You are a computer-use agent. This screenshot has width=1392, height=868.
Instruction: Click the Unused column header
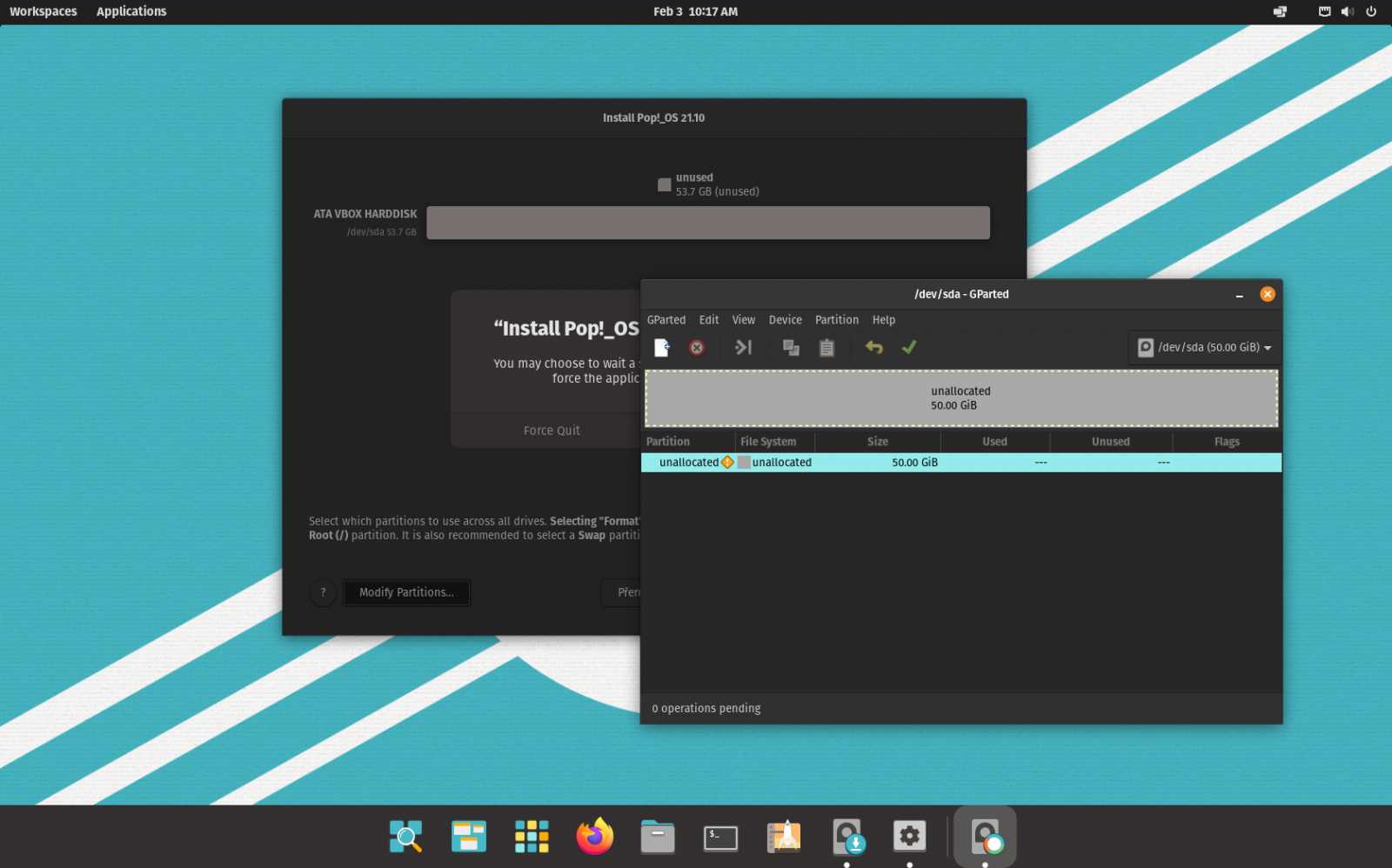coord(1111,442)
